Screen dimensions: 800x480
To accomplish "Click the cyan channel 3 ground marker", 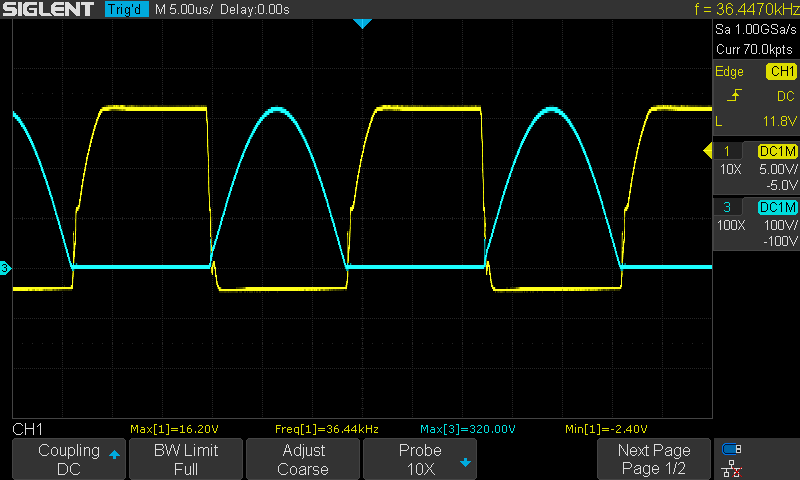I will [x=5, y=268].
